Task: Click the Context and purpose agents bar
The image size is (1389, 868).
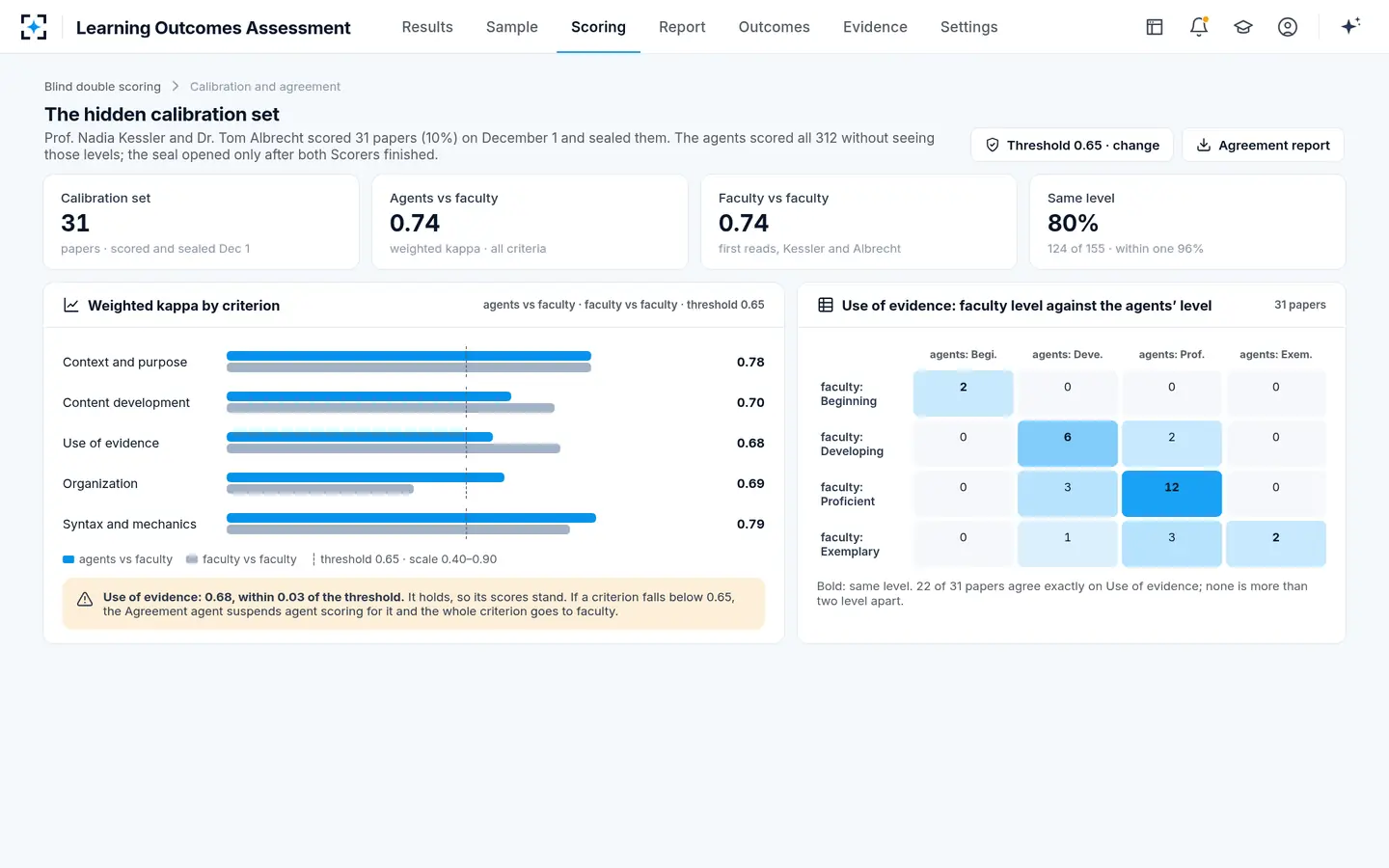Action: (x=409, y=356)
